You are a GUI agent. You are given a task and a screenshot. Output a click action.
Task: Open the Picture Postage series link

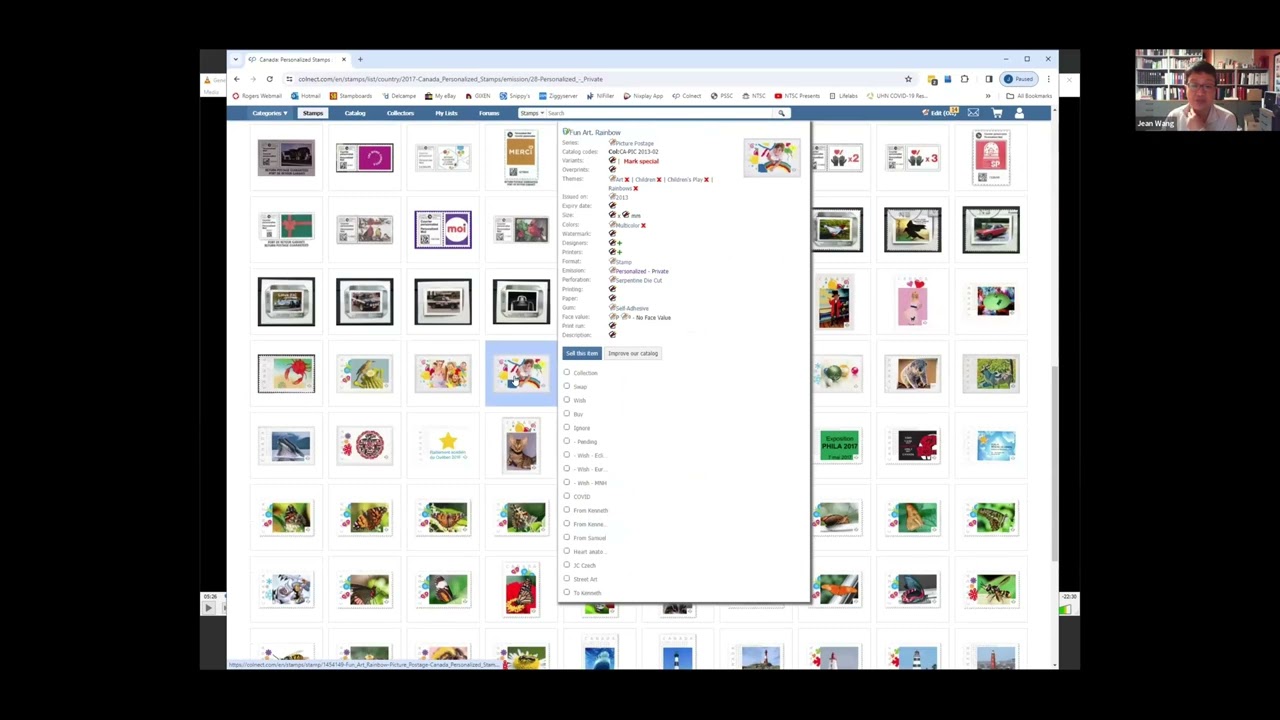point(634,143)
